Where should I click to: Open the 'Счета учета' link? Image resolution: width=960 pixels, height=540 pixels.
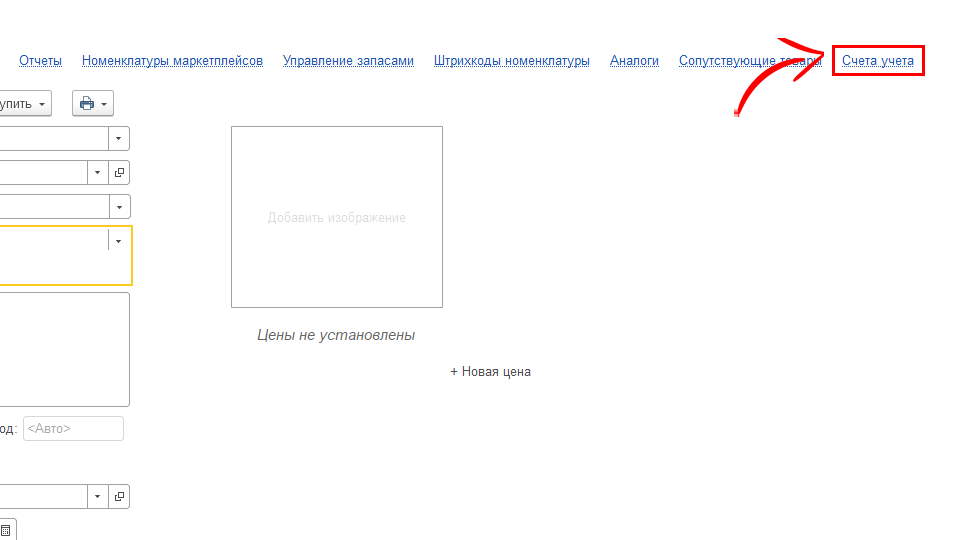pyautogui.click(x=877, y=61)
